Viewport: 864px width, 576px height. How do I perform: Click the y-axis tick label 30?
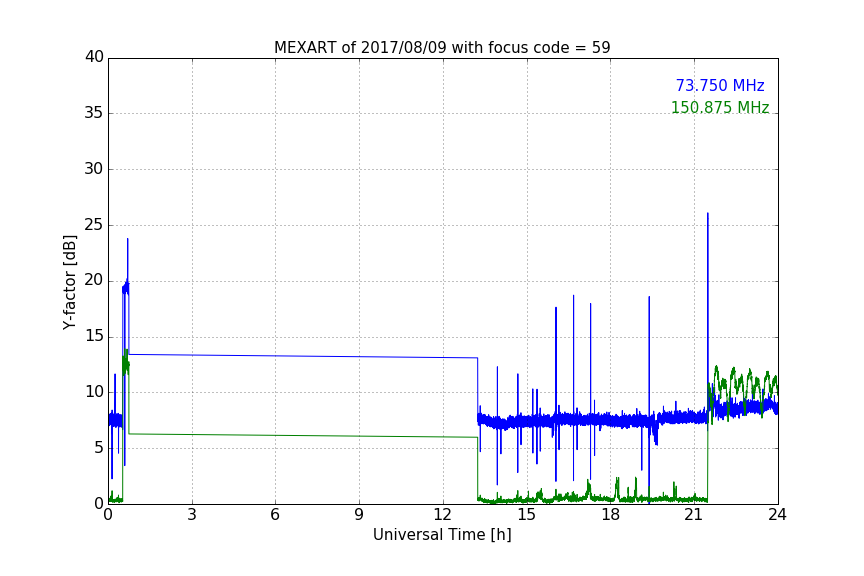(x=94, y=169)
